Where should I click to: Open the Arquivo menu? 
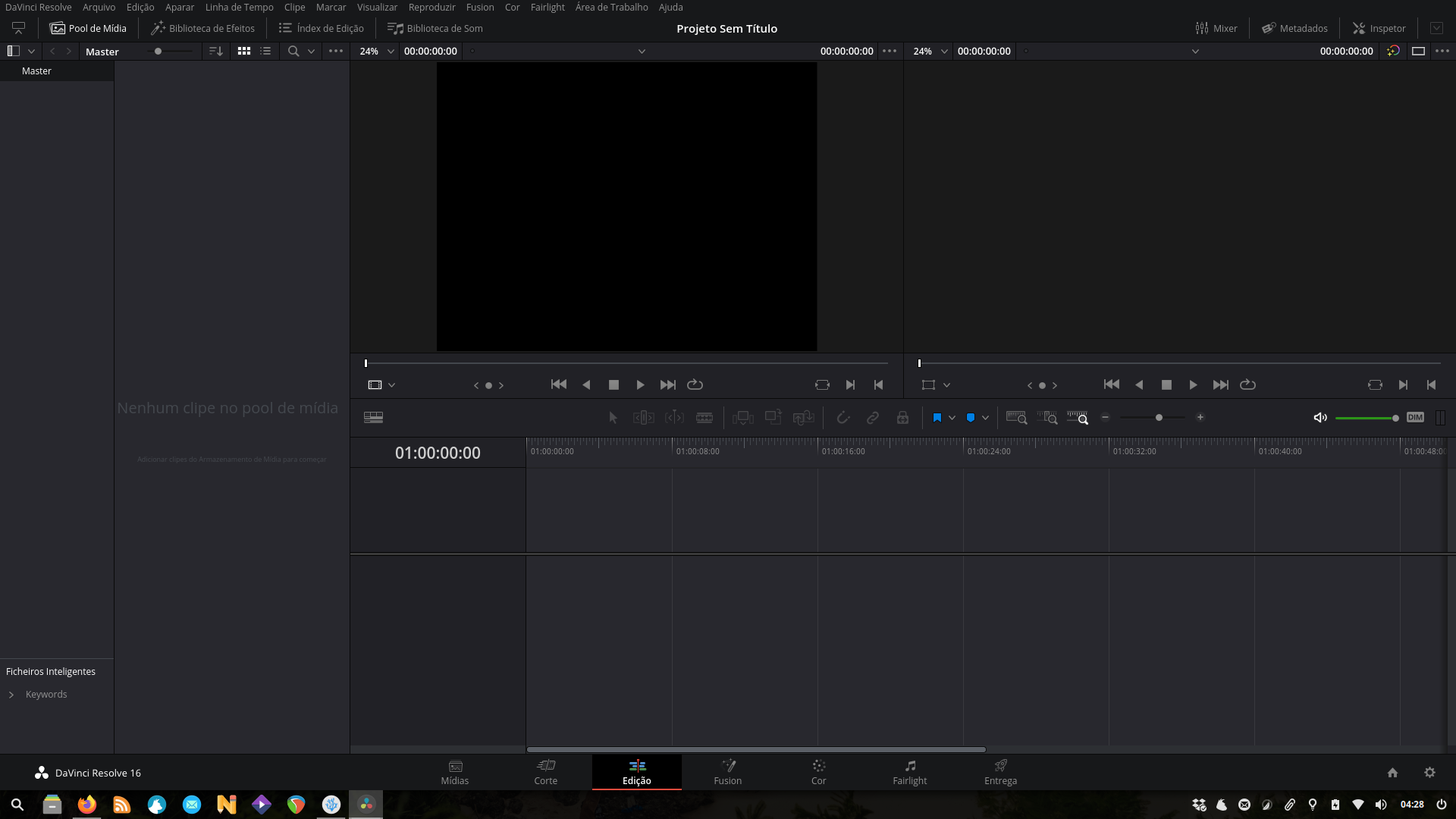99,7
